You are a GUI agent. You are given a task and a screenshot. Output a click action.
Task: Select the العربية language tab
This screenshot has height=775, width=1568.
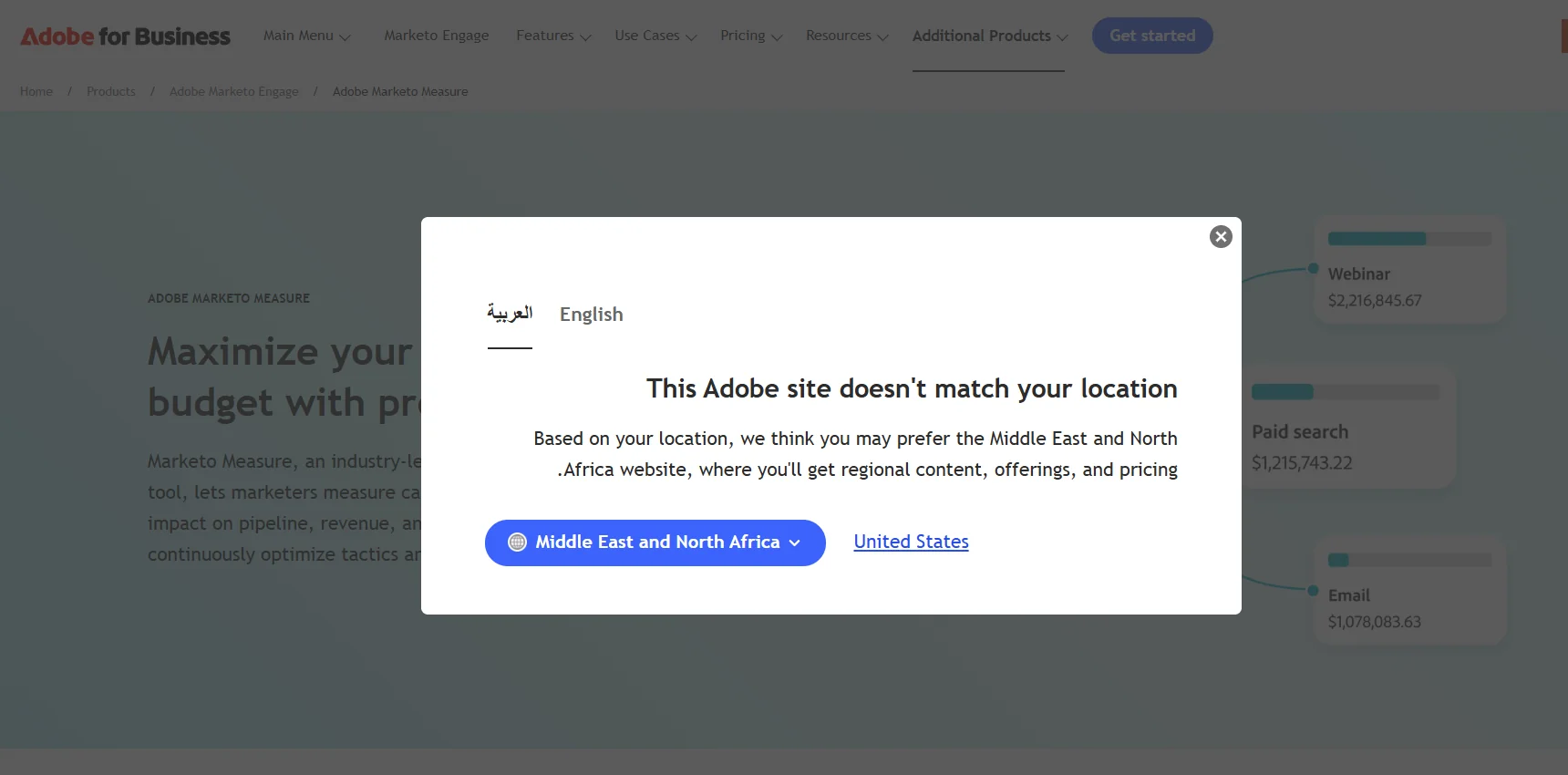(510, 314)
